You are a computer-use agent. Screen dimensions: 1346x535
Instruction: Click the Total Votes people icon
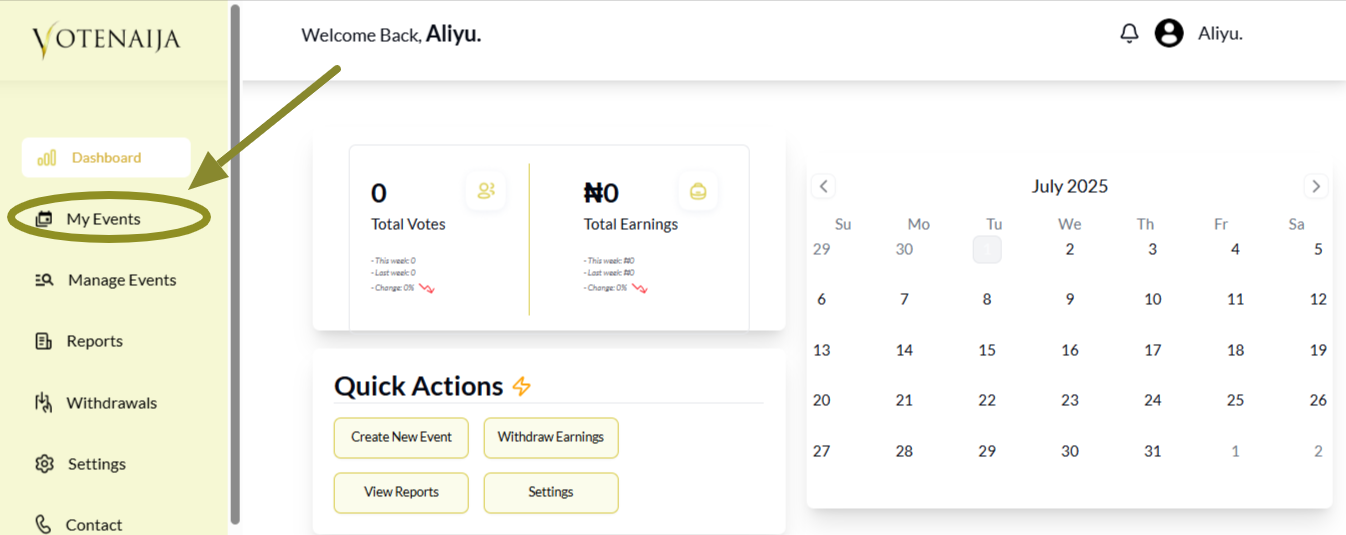click(x=486, y=191)
